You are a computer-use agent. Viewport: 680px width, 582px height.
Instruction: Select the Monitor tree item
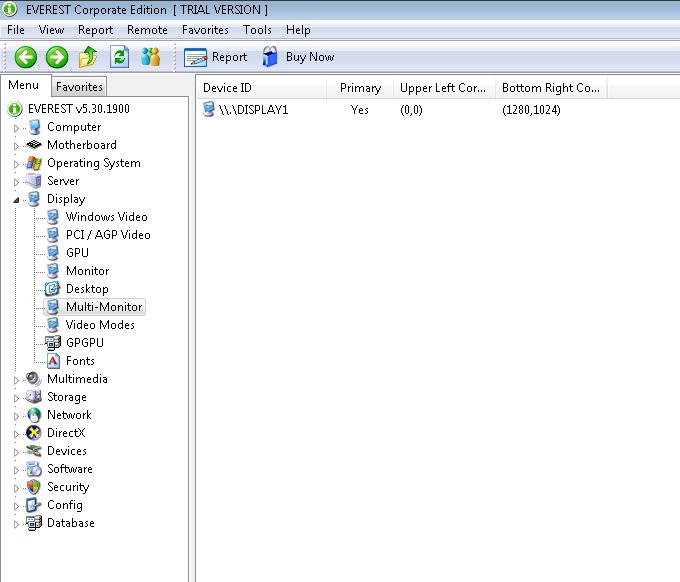(87, 271)
